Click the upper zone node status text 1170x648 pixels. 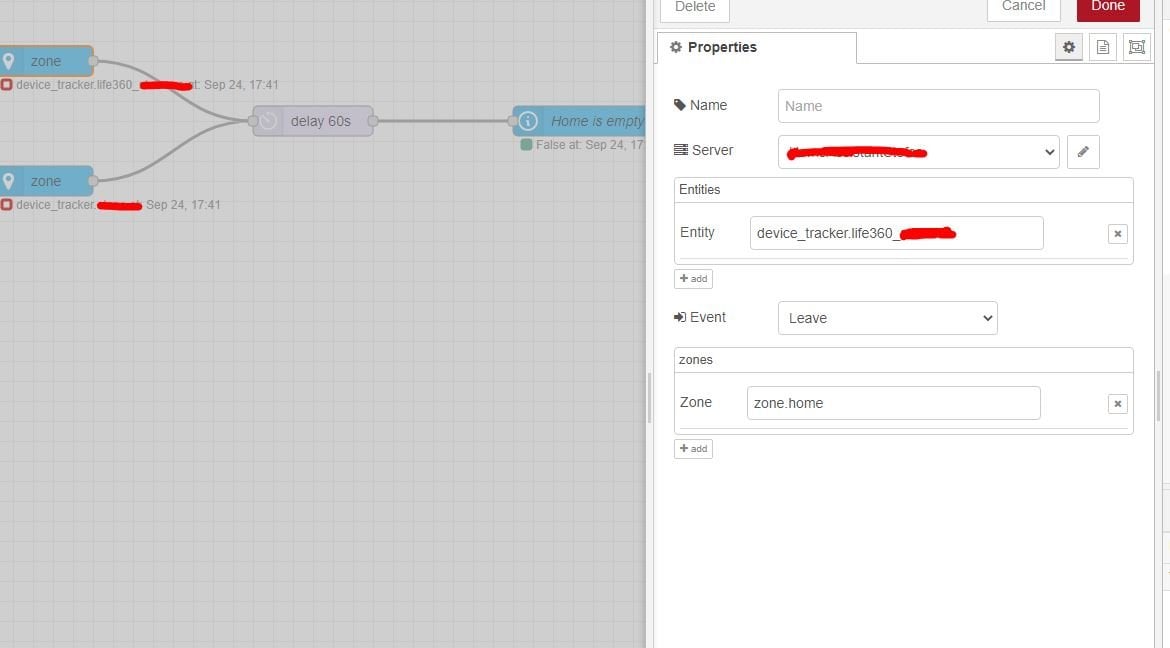coord(147,85)
